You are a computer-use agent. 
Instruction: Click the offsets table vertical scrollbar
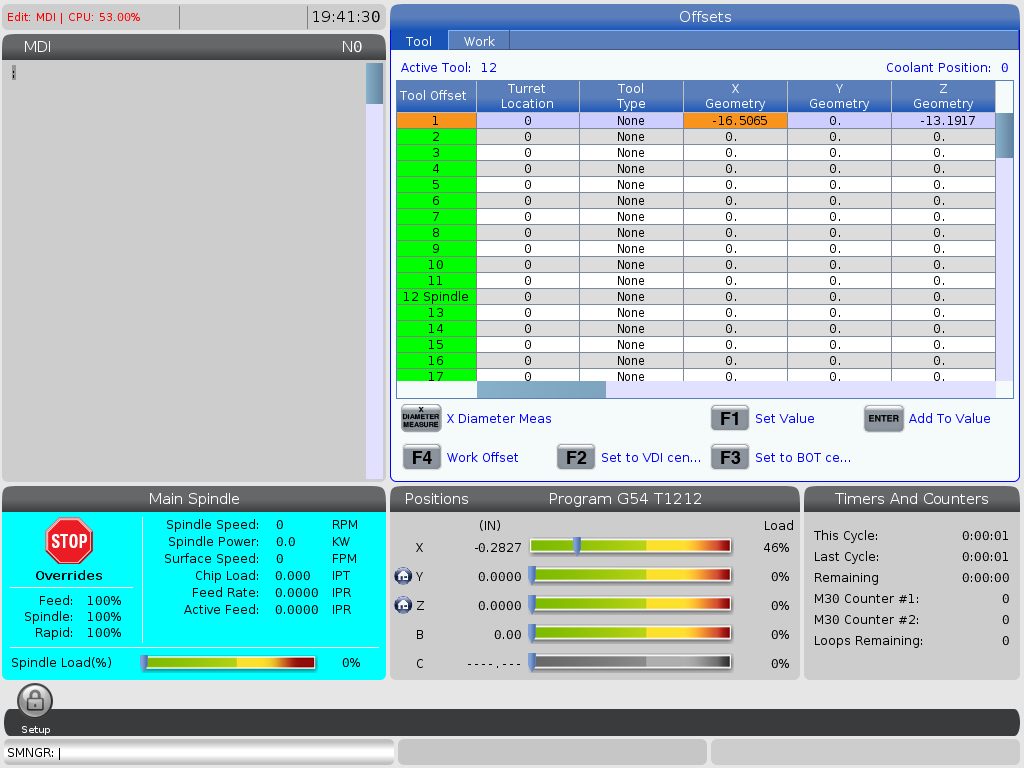[1004, 246]
